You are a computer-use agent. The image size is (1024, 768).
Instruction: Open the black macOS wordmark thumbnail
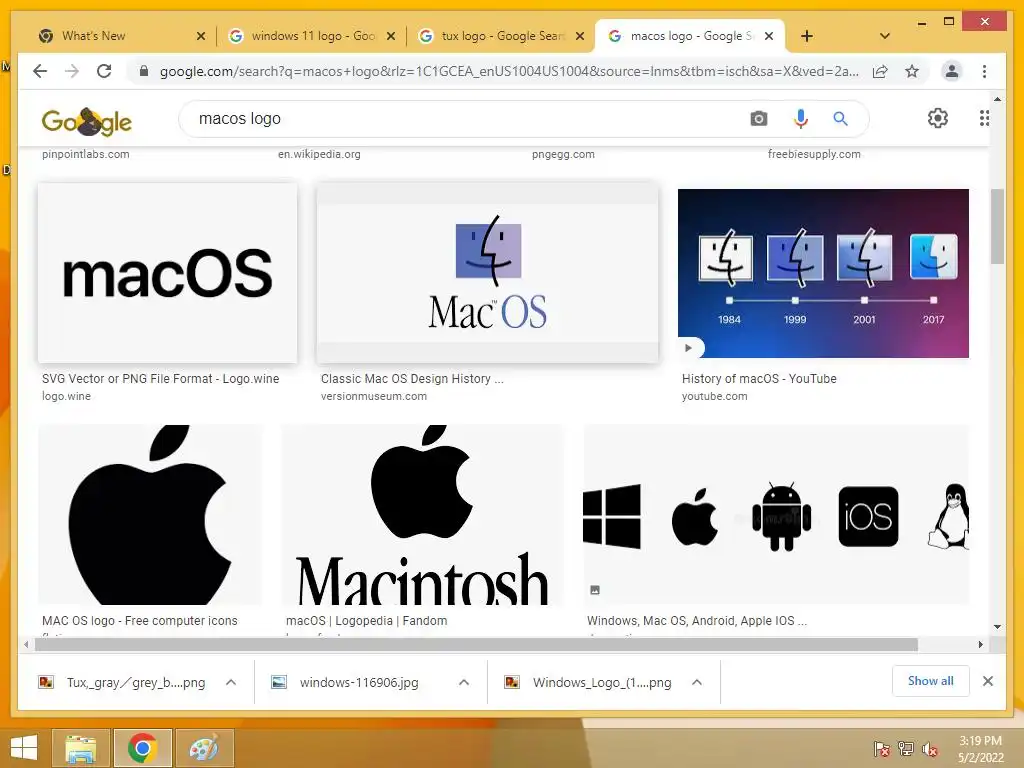[x=167, y=273]
